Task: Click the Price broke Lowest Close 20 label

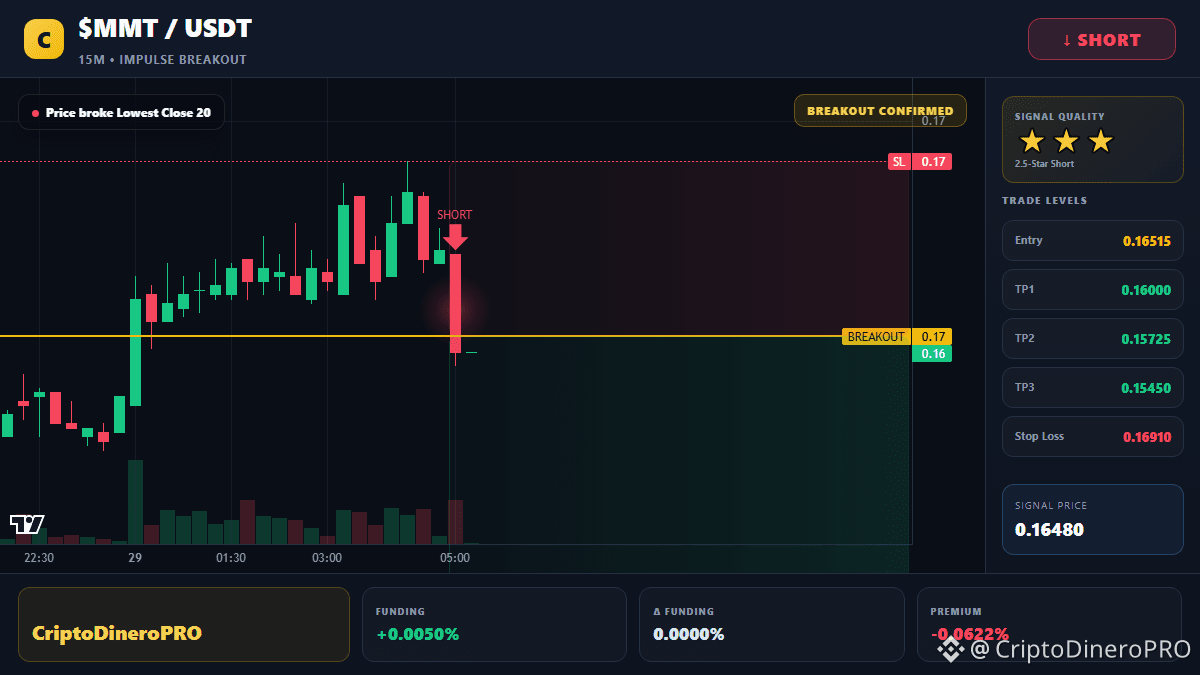Action: (x=121, y=113)
